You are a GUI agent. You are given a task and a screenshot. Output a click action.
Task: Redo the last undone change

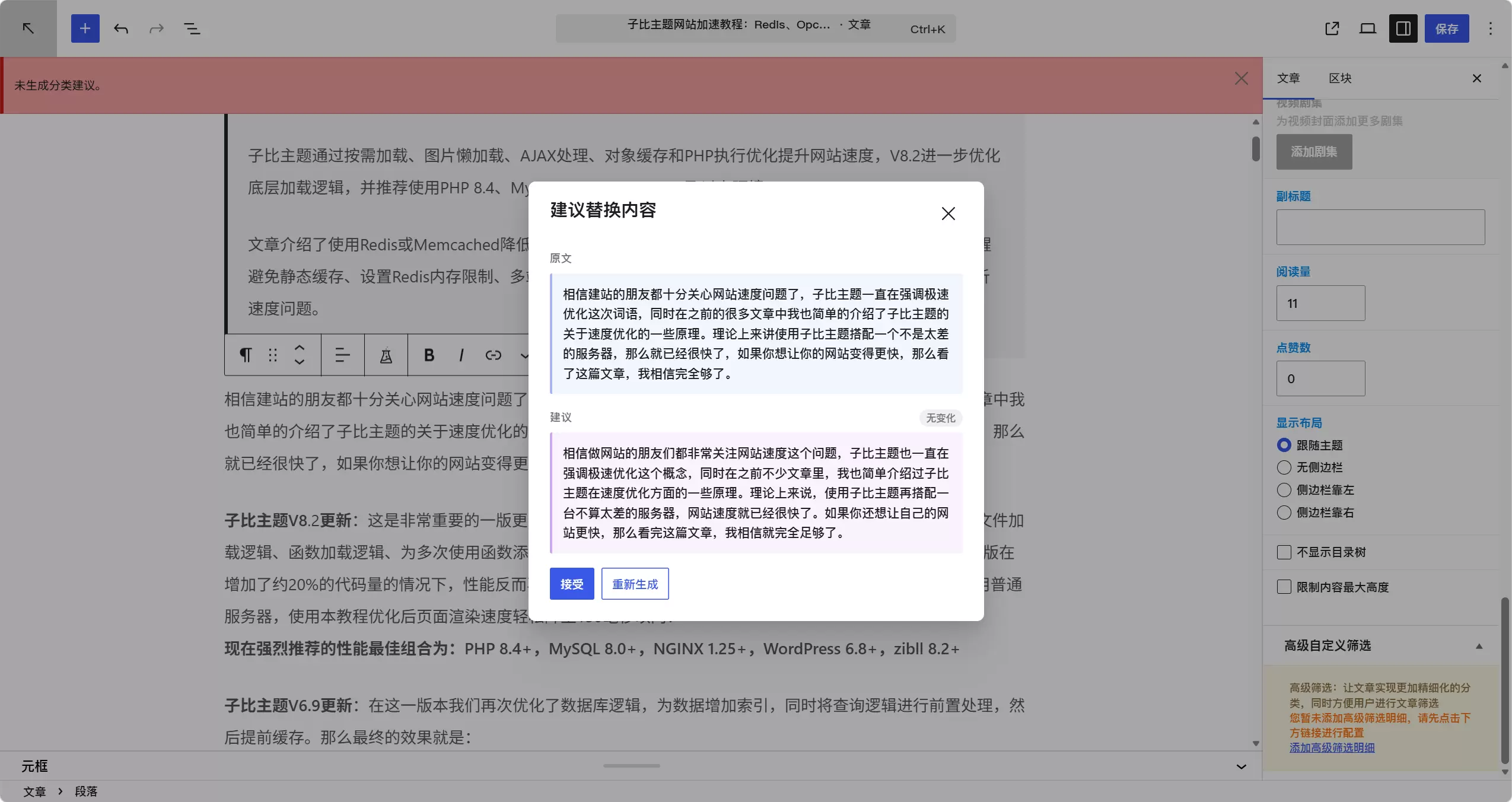(x=157, y=28)
